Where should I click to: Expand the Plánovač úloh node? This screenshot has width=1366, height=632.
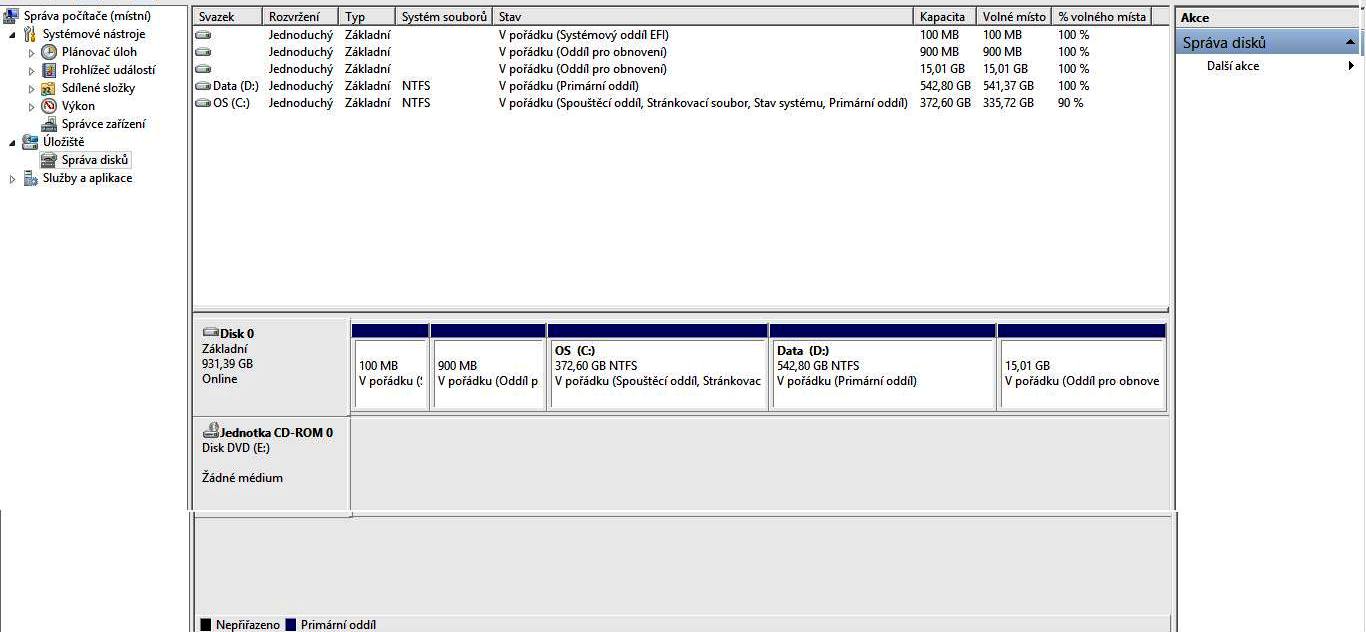tap(32, 52)
